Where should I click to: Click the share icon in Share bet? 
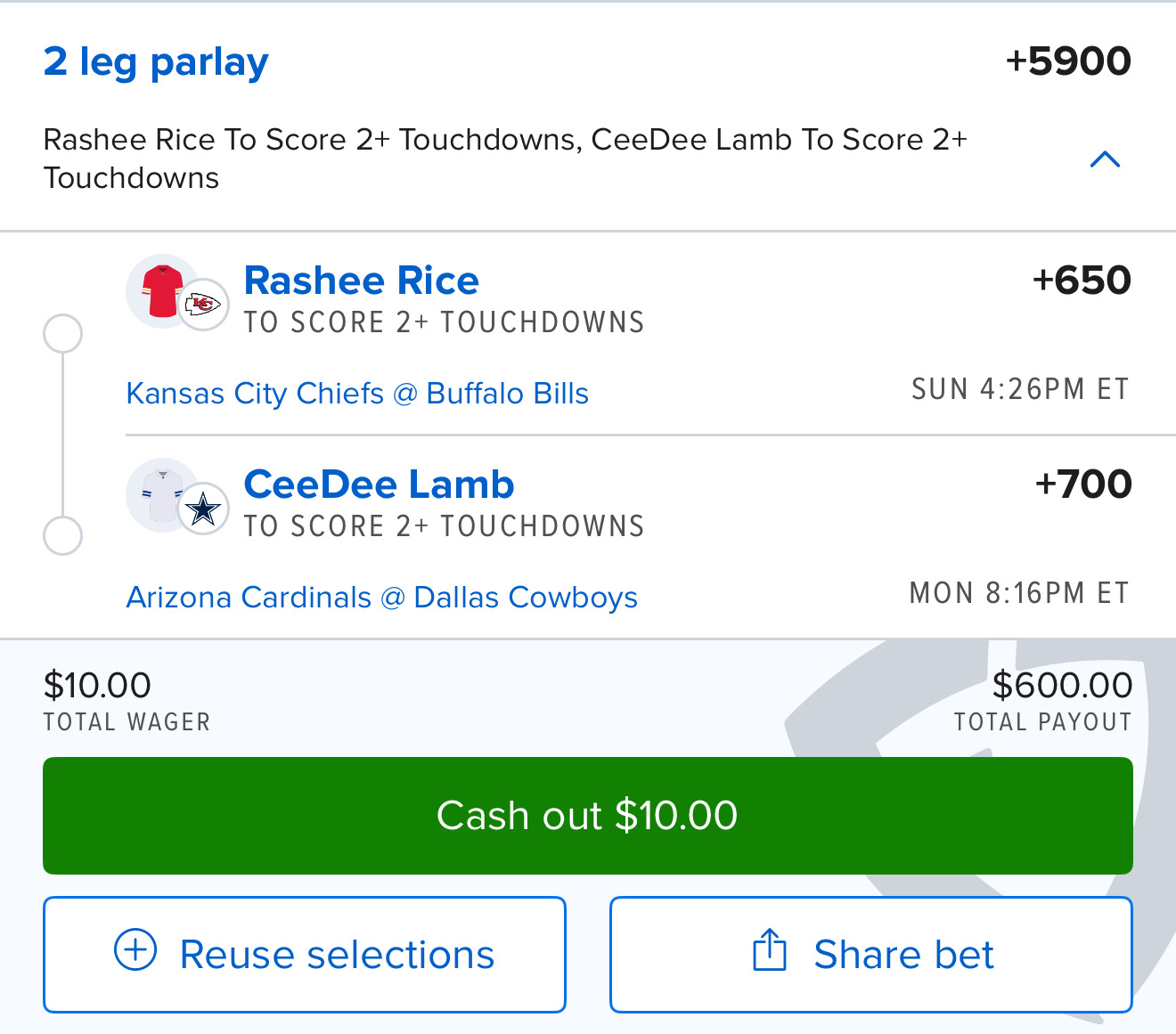point(770,950)
